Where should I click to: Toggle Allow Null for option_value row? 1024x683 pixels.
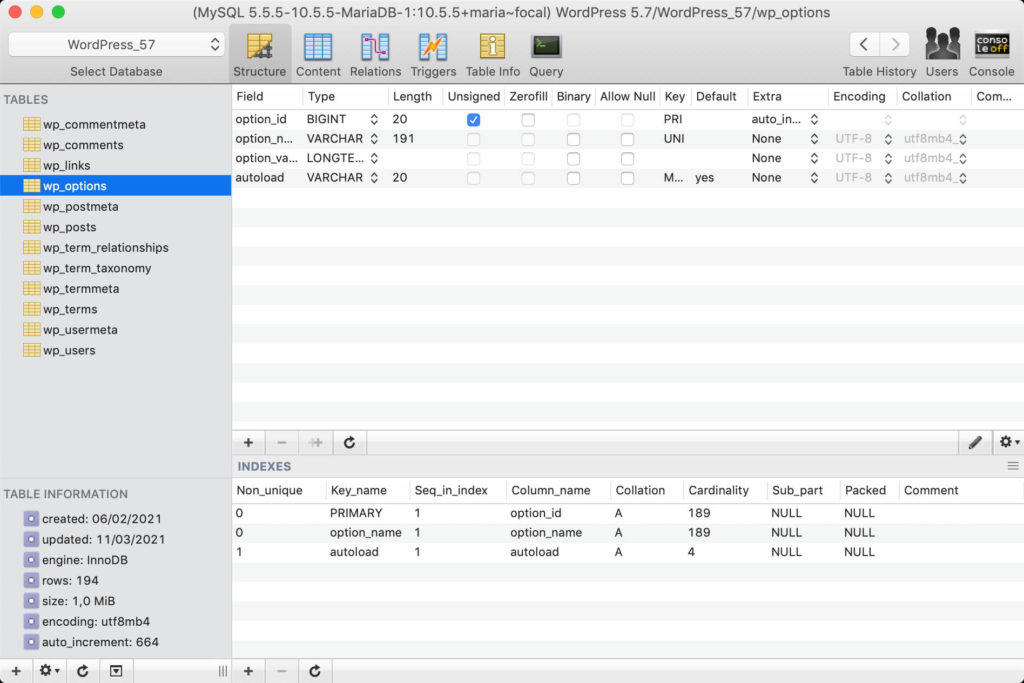click(628, 159)
